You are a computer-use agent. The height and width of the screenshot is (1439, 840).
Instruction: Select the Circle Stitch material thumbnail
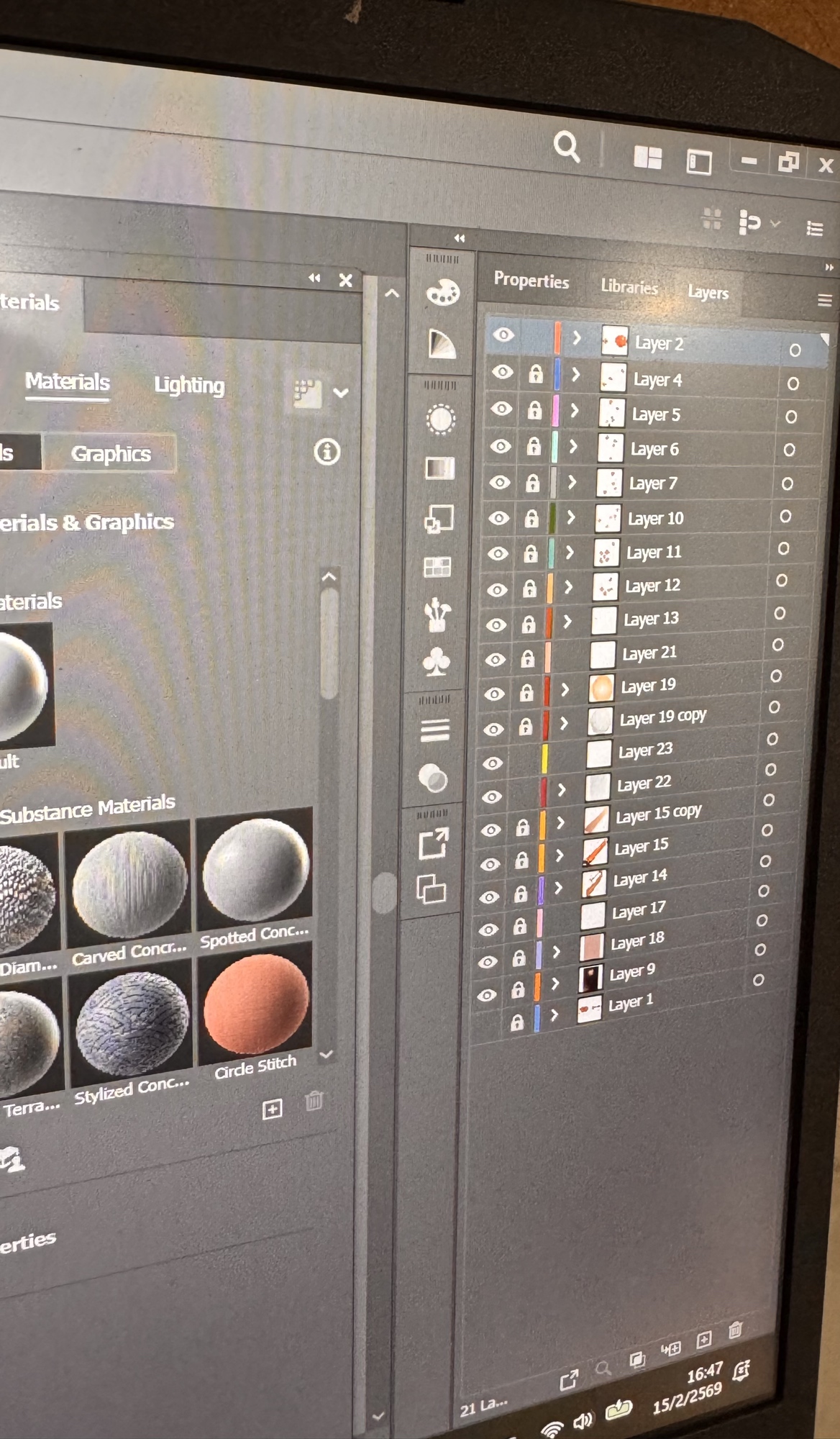pyautogui.click(x=256, y=1004)
